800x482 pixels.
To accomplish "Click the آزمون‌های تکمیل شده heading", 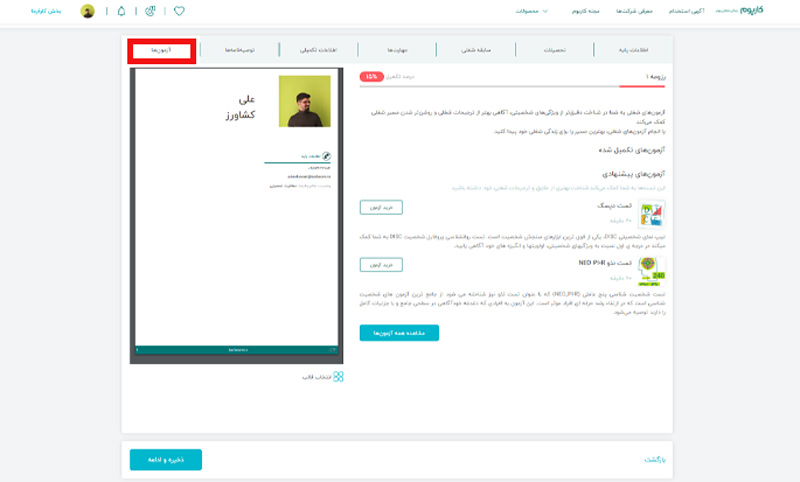I will point(632,150).
